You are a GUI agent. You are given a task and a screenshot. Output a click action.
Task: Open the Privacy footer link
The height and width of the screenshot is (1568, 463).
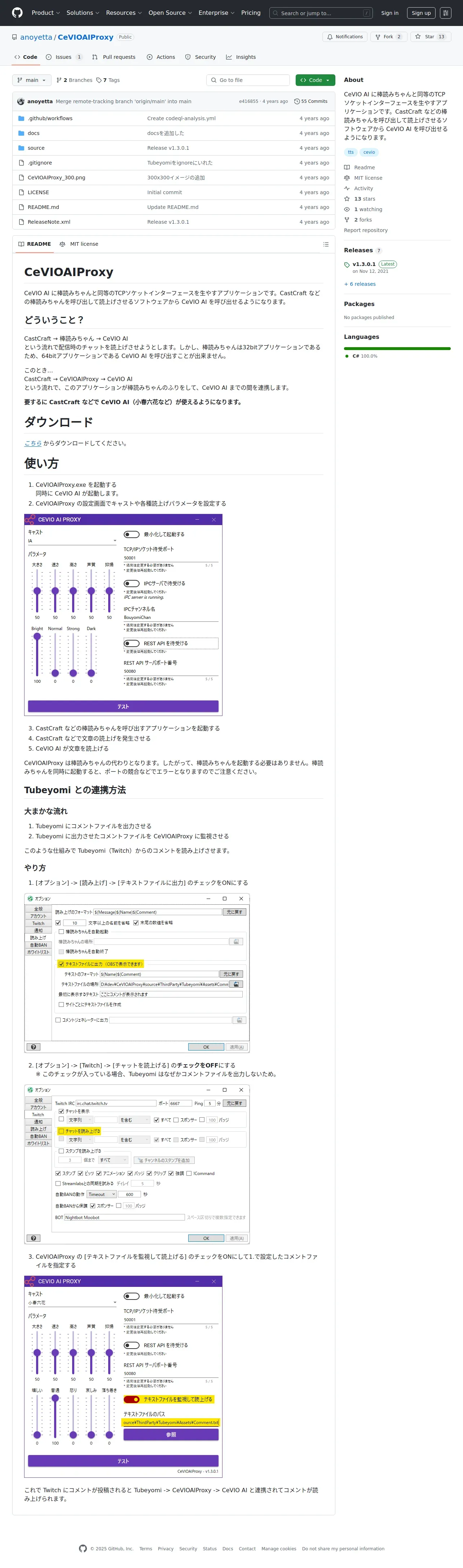166,1549
